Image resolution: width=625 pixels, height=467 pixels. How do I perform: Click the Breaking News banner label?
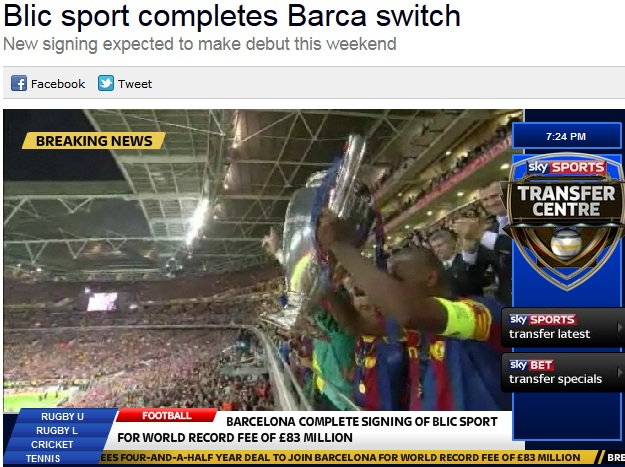point(94,141)
